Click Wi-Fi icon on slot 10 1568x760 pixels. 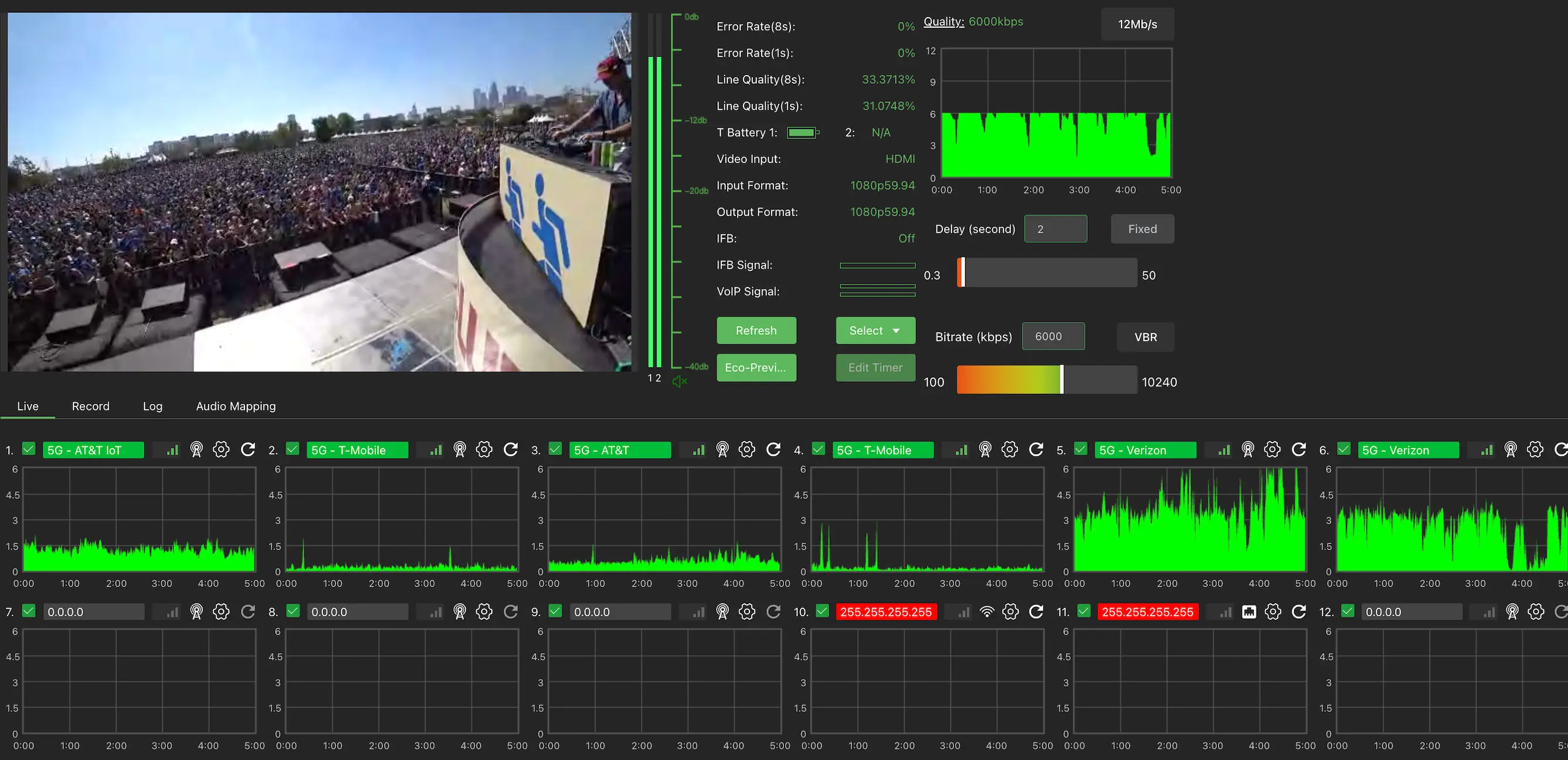pos(987,612)
